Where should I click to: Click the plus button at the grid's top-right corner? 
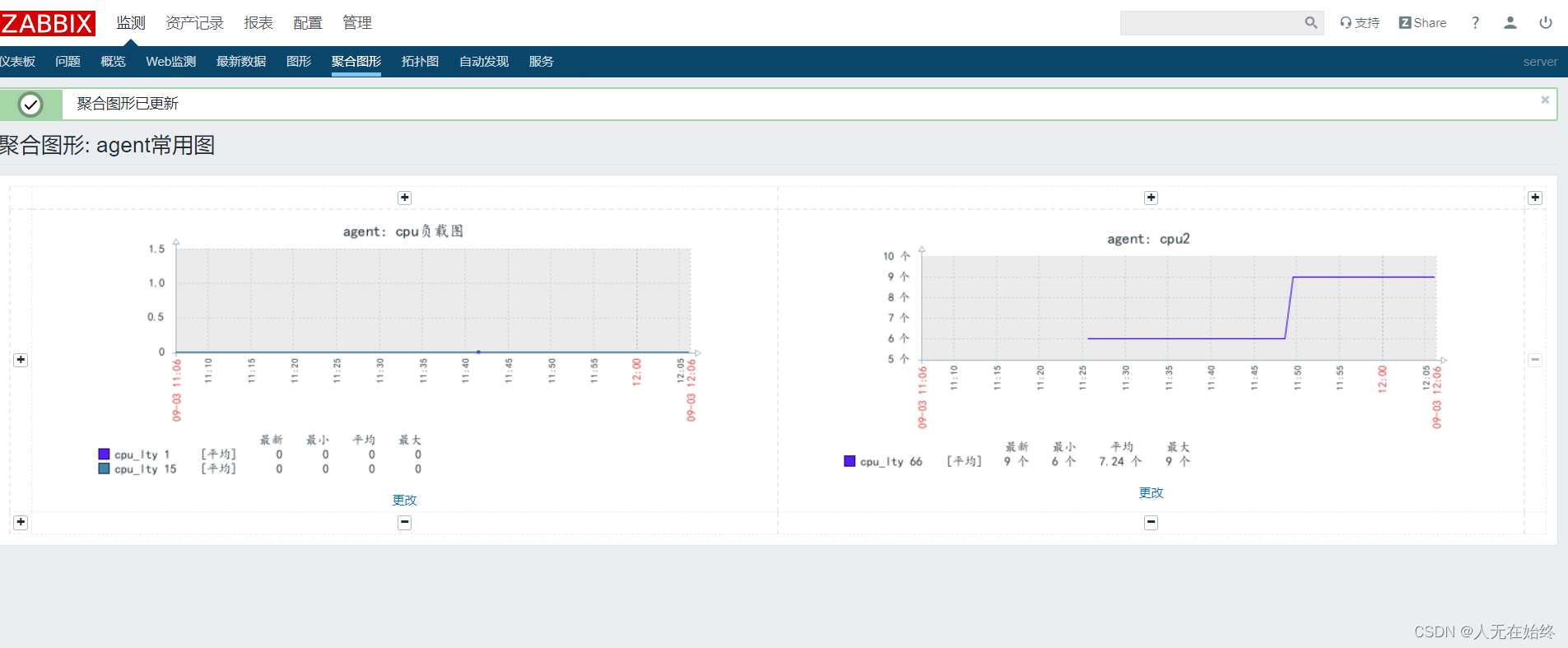click(x=1535, y=198)
